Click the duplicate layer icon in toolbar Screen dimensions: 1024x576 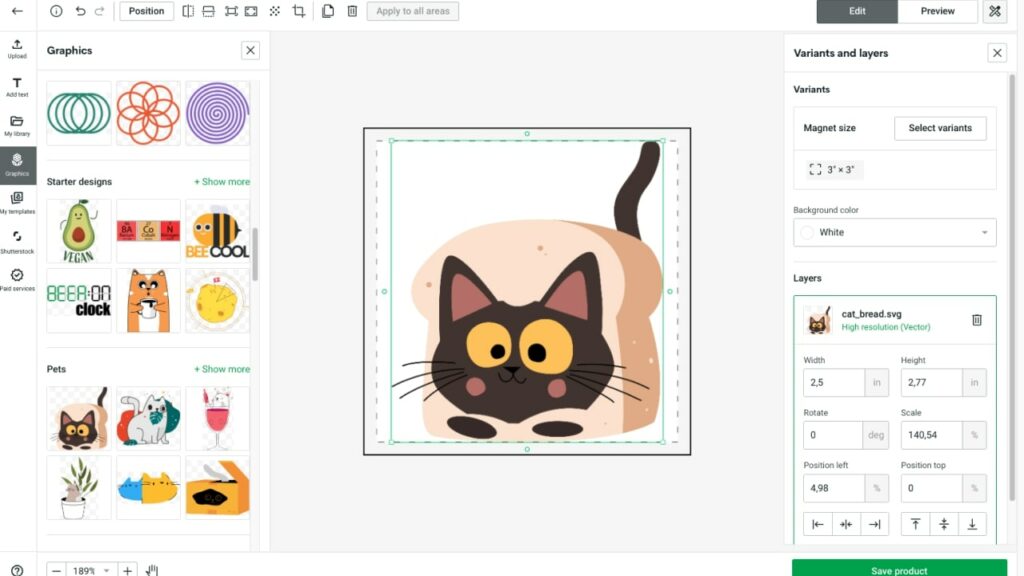[x=328, y=11]
